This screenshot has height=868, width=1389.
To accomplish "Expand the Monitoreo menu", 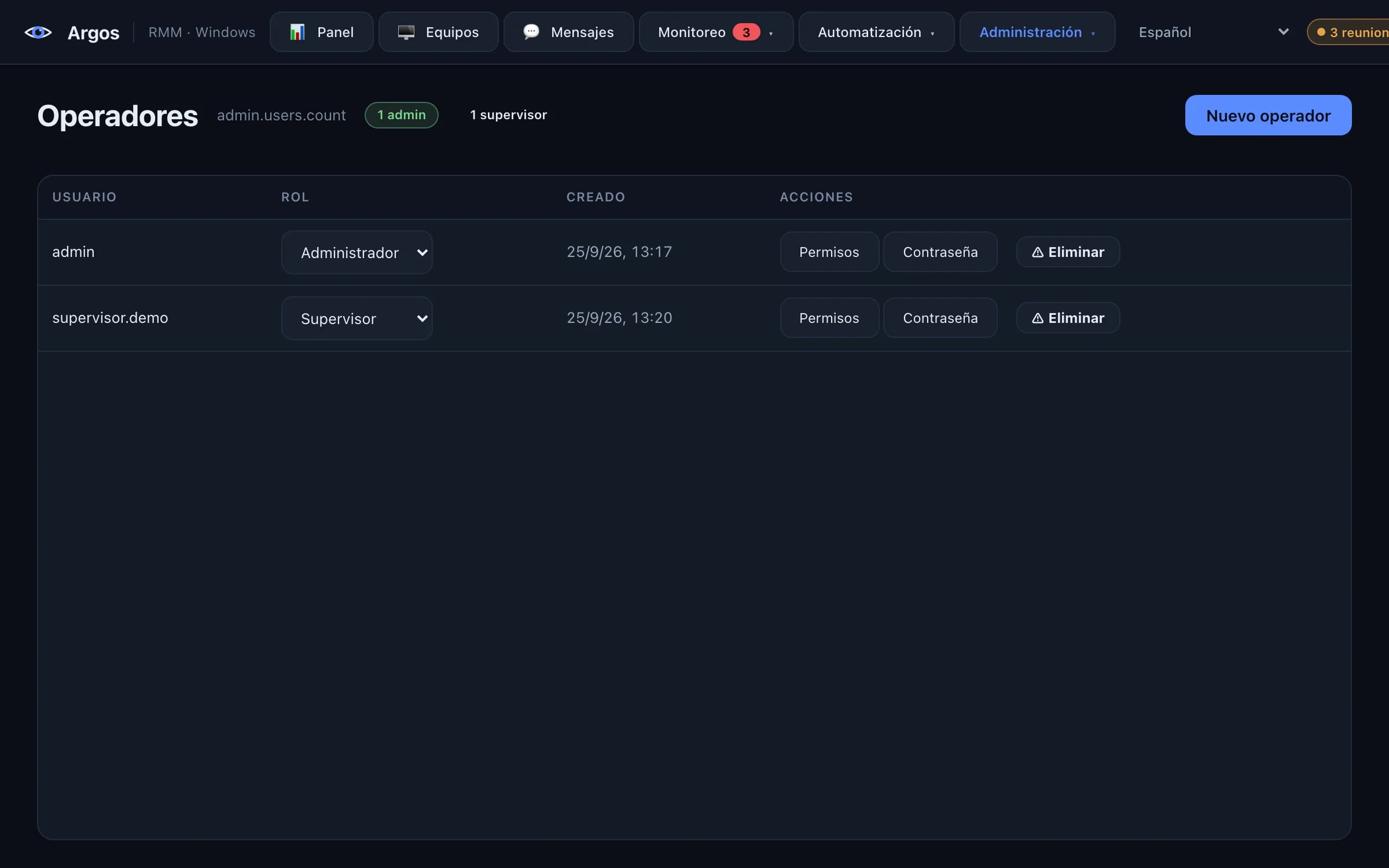I will [x=716, y=32].
